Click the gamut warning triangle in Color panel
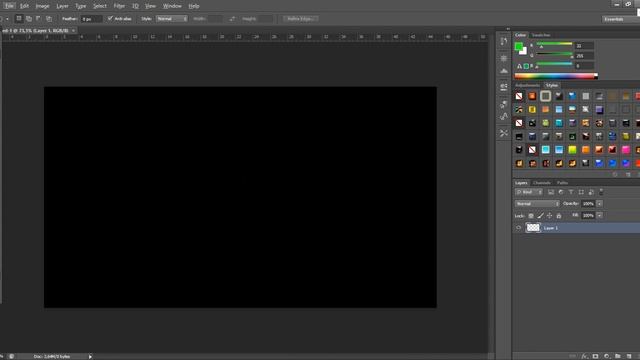This screenshot has height=360, width=640. (x=519, y=66)
